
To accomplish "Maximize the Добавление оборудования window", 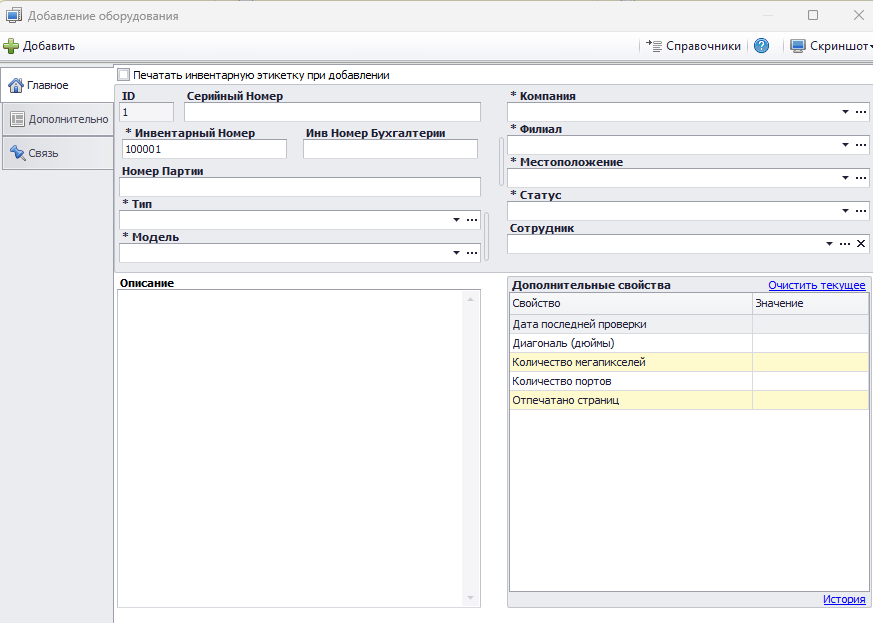I will point(813,15).
